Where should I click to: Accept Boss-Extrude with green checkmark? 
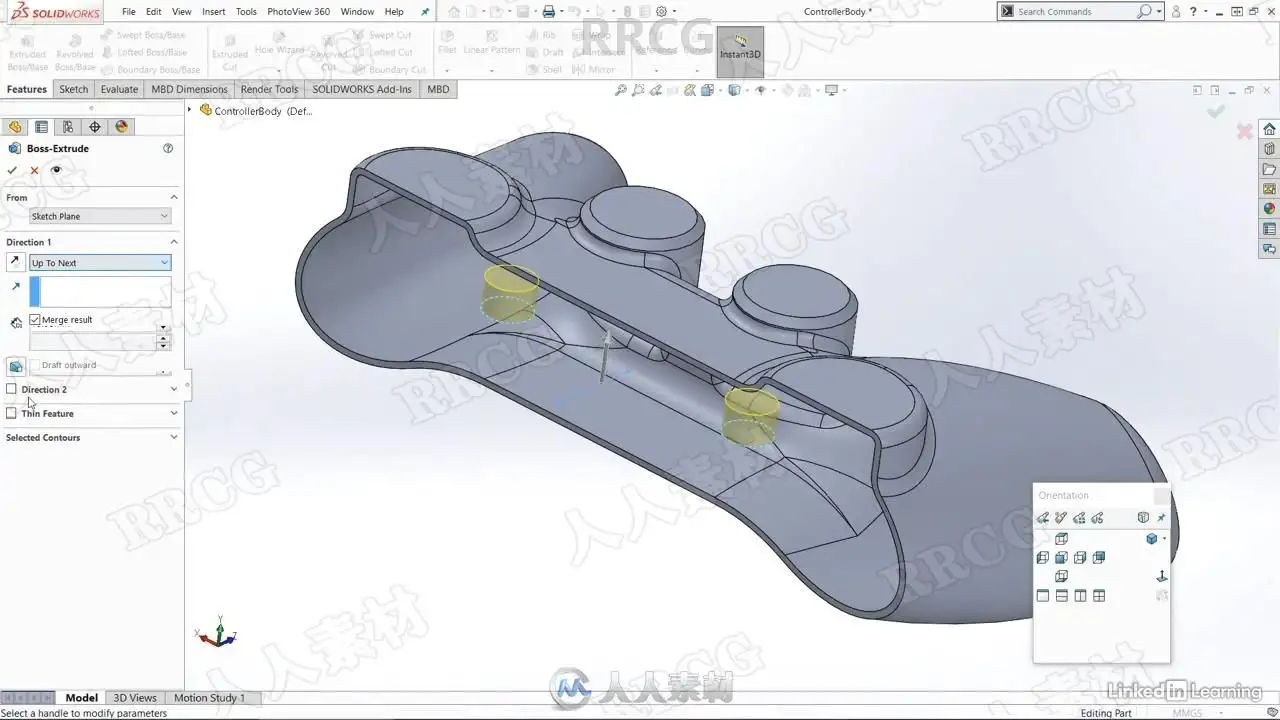(12, 170)
